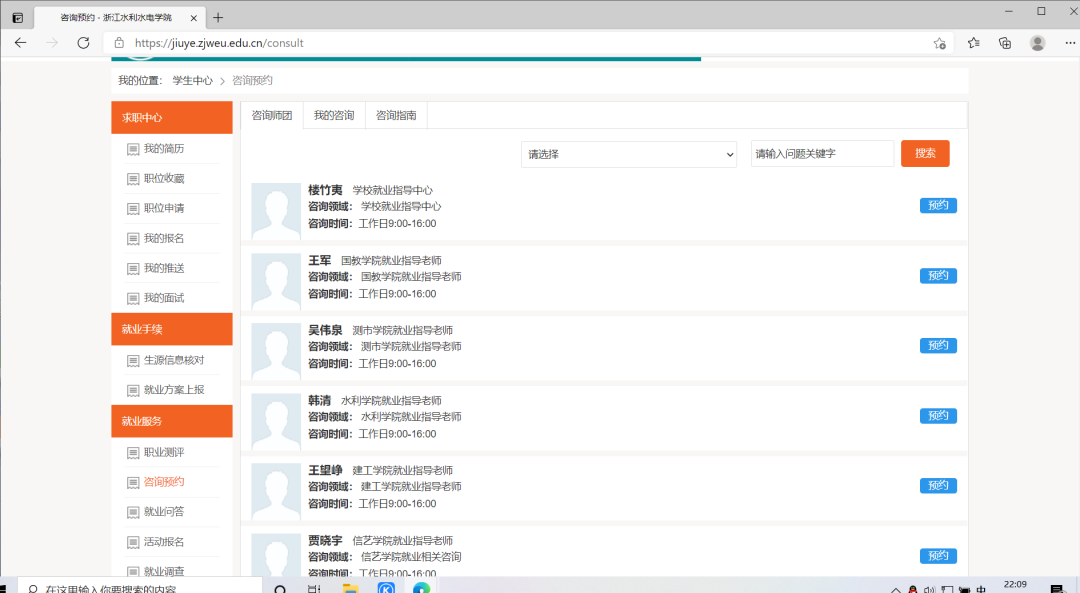Open Microsoft Edge from the taskbar
The height and width of the screenshot is (593, 1080).
pyautogui.click(x=422, y=588)
